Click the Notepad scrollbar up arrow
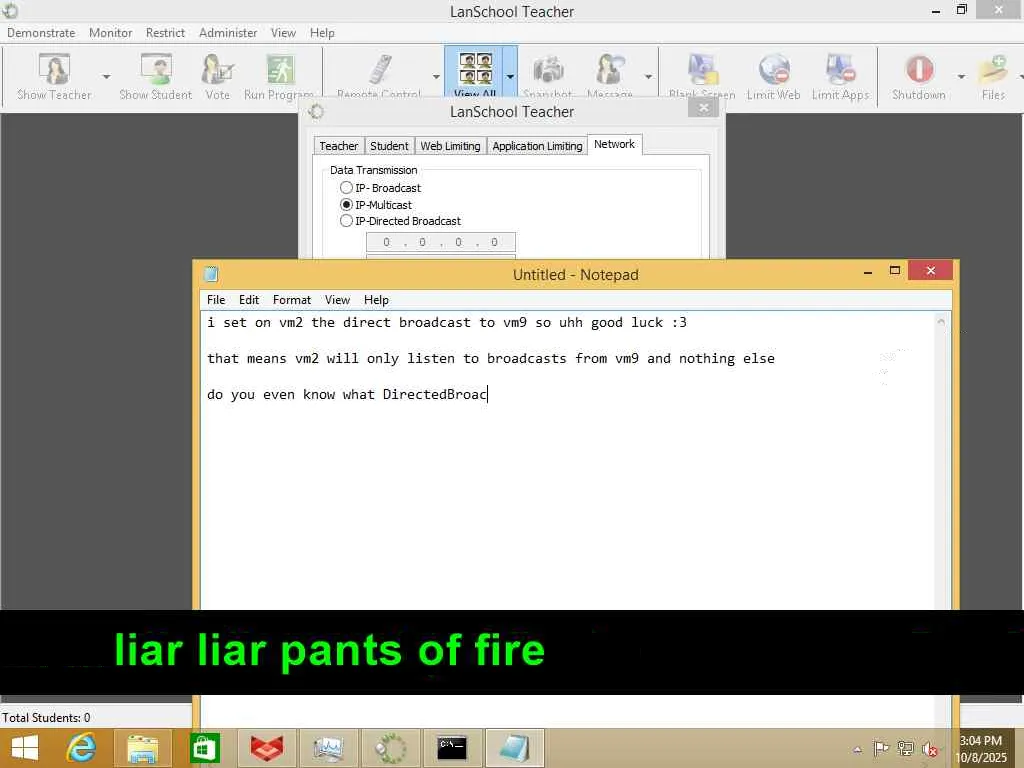 click(x=941, y=321)
